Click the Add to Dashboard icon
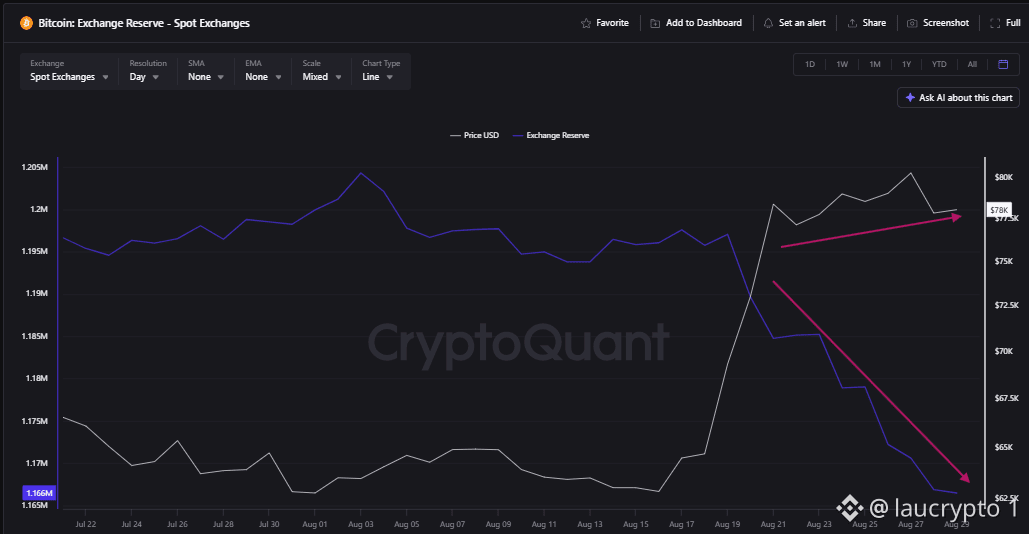The image size is (1029, 534). pos(655,23)
